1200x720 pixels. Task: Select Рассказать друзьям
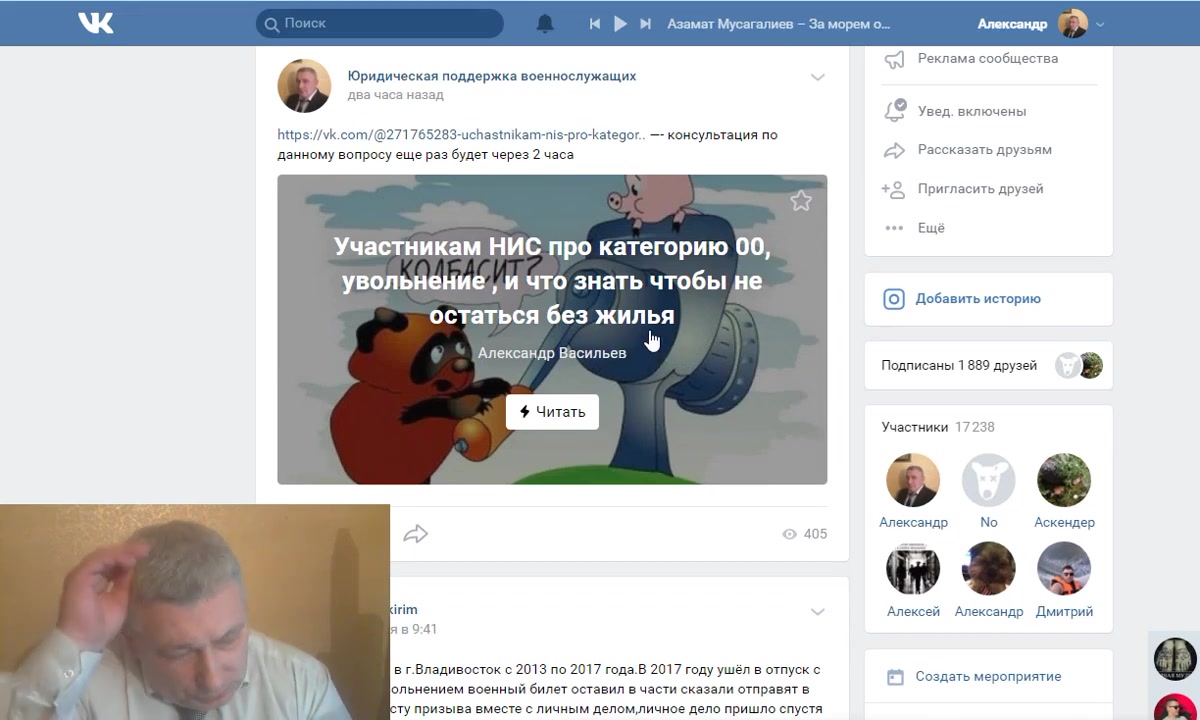pos(987,150)
